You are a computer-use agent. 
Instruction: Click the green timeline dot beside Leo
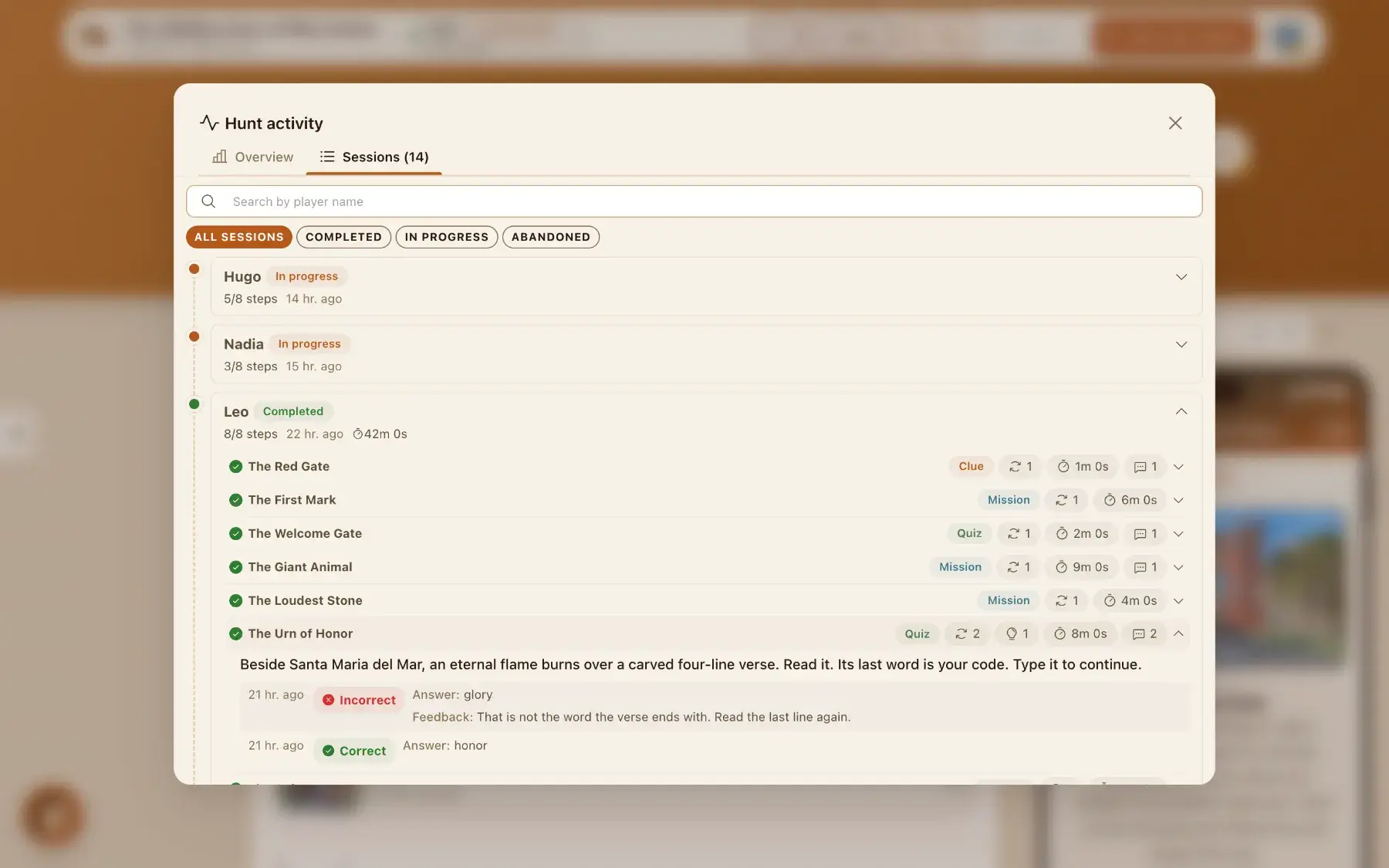(194, 404)
